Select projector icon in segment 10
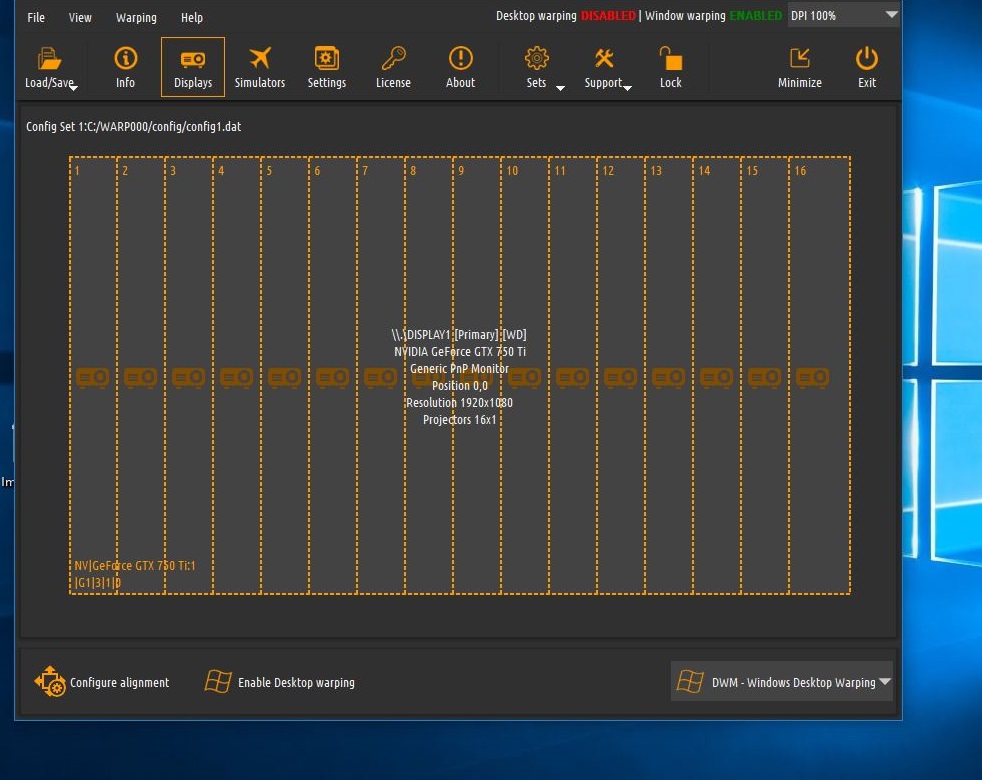Viewport: 982px width, 780px height. (524, 378)
